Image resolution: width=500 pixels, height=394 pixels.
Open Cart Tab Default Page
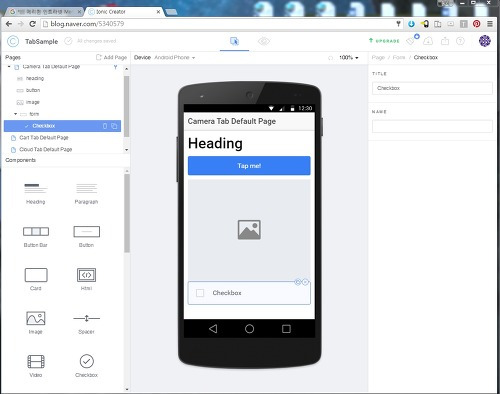[x=44, y=138]
